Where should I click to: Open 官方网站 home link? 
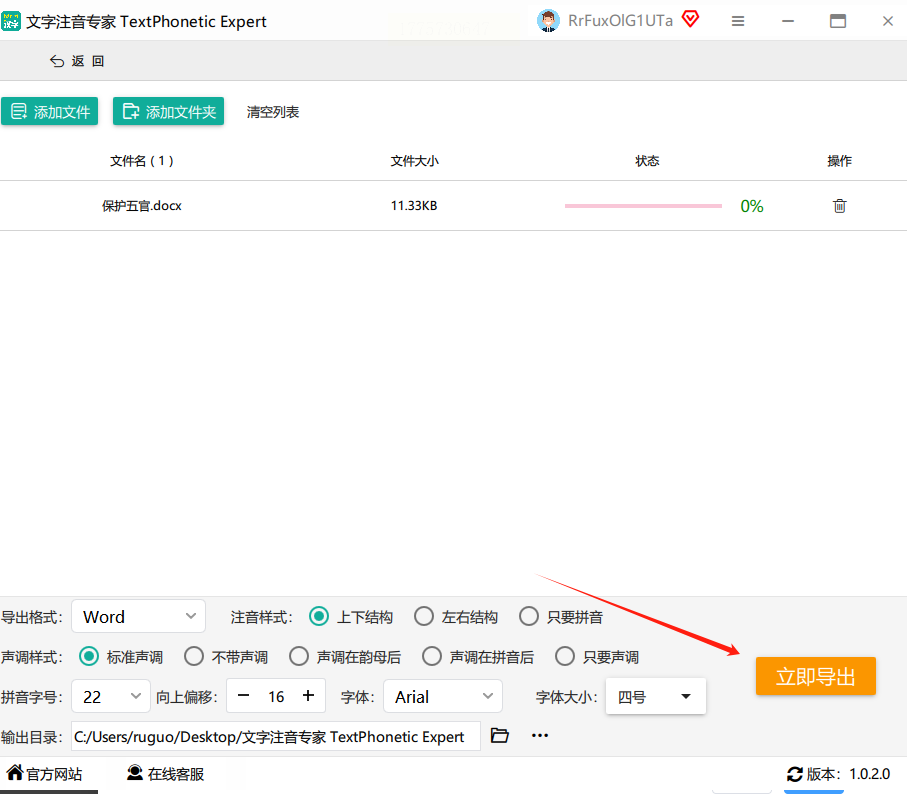(45, 774)
